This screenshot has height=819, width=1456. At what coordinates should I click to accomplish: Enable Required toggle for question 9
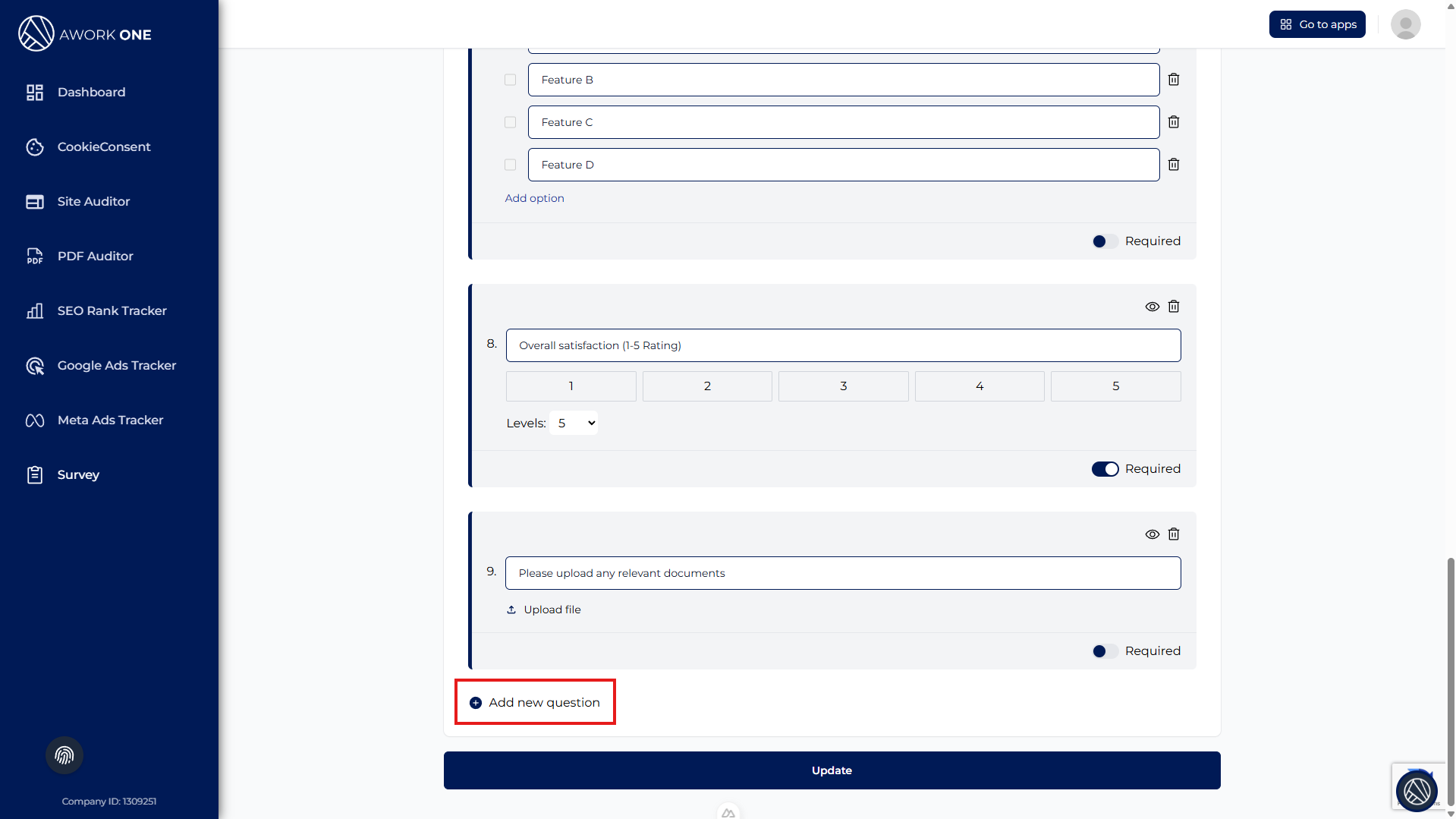tap(1105, 651)
